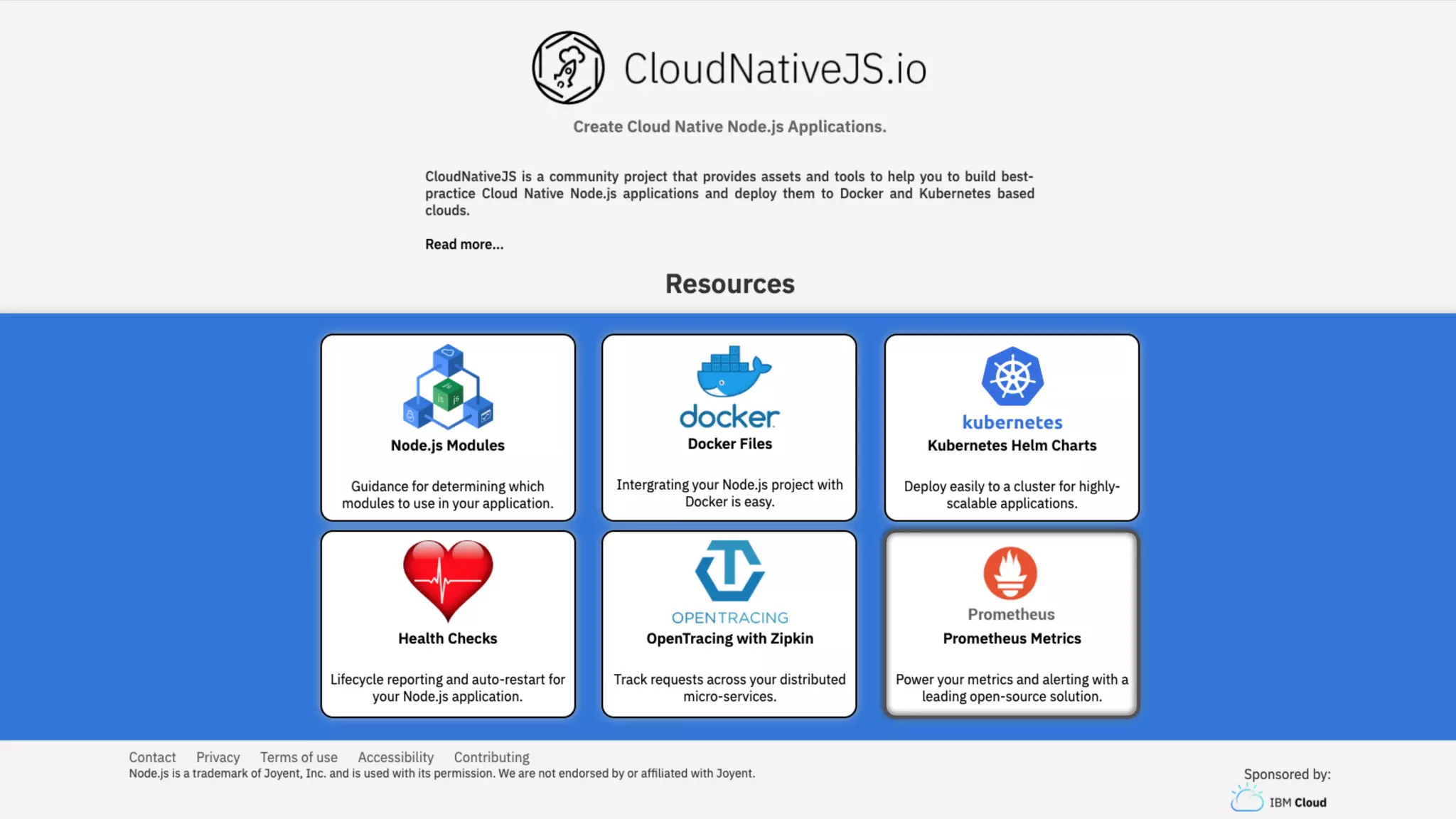This screenshot has width=1456, height=819.
Task: Open the Contributing footer link
Action: click(x=492, y=757)
